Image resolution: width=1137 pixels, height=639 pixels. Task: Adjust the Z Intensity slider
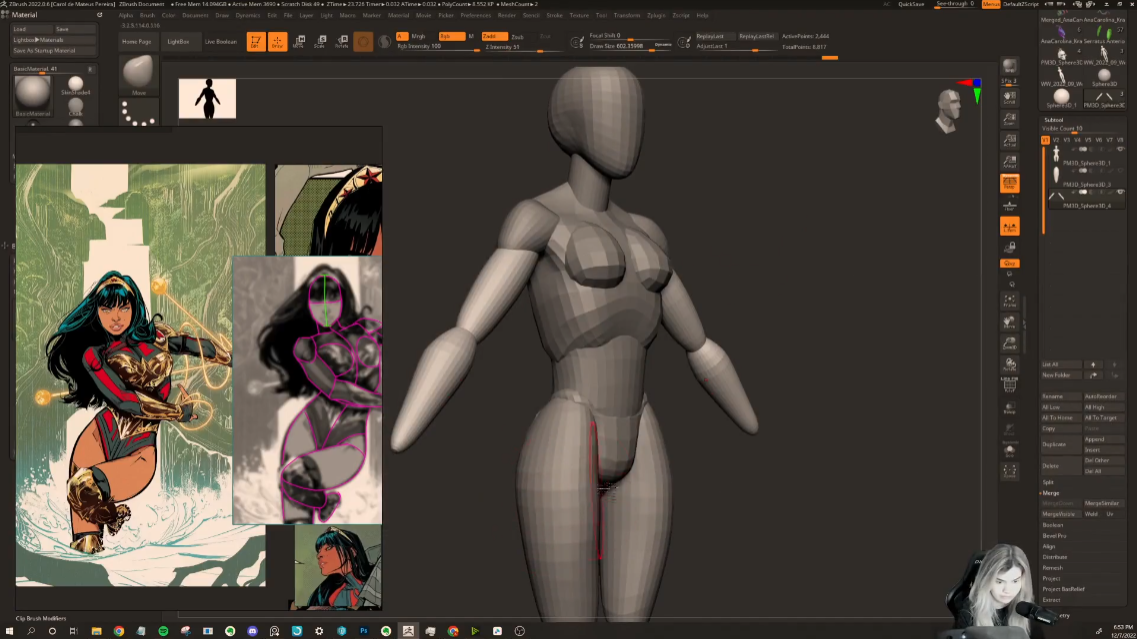tap(524, 47)
